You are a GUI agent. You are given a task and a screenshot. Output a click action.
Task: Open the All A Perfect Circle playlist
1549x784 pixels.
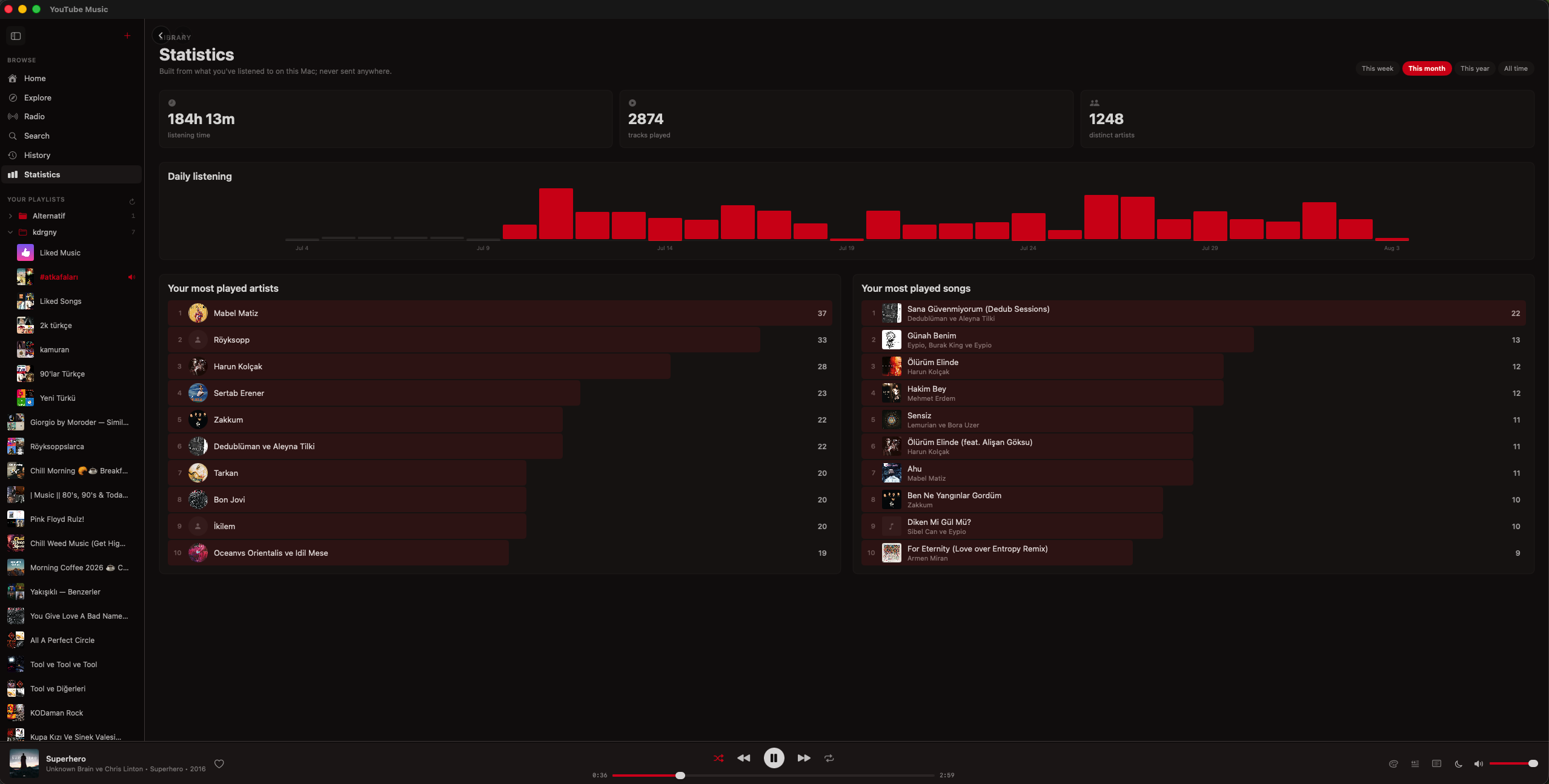[x=72, y=640]
